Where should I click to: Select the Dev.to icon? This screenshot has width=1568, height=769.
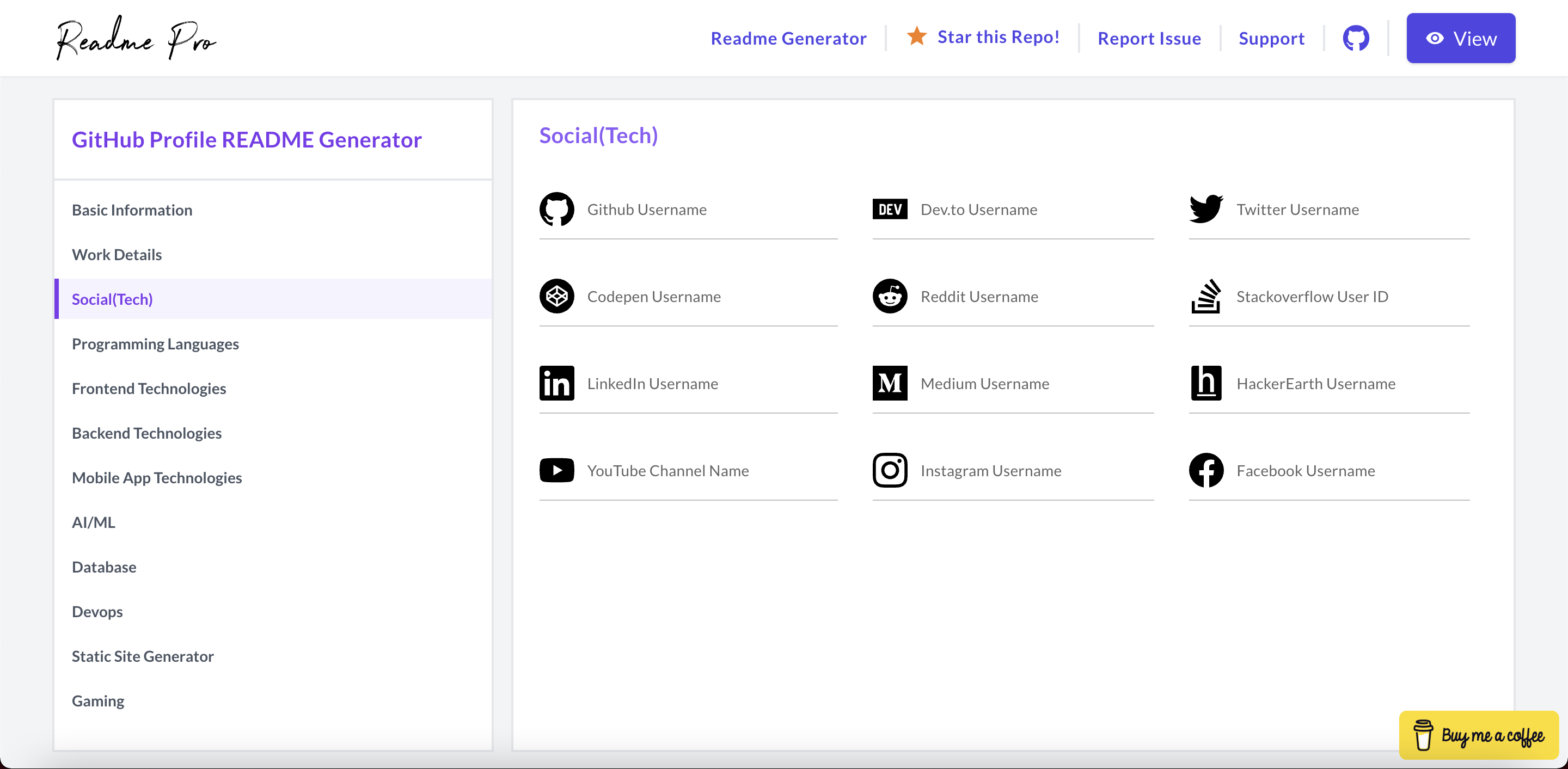click(889, 210)
